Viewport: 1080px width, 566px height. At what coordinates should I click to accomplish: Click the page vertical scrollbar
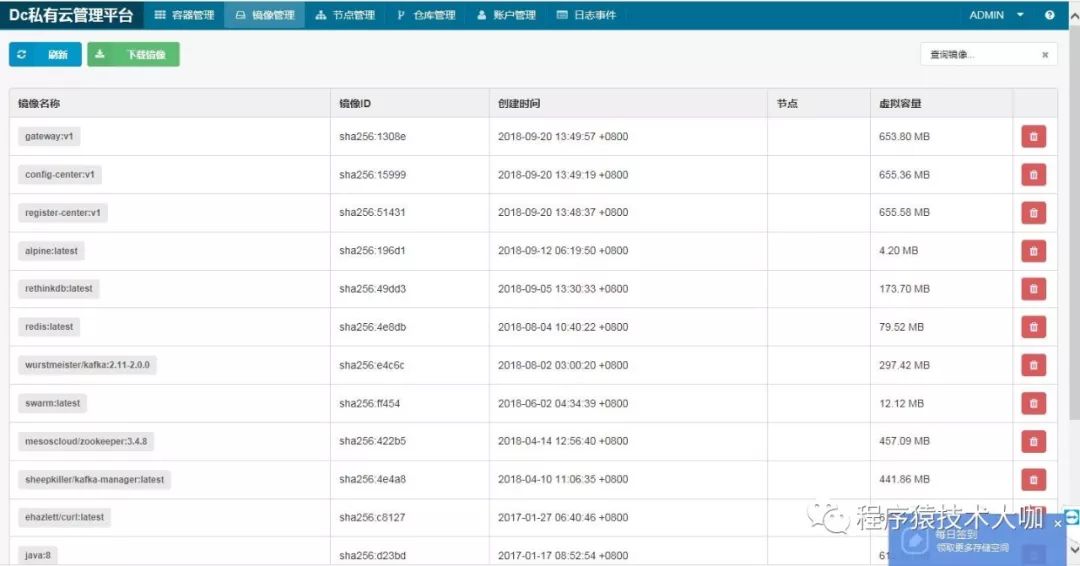point(1074,220)
